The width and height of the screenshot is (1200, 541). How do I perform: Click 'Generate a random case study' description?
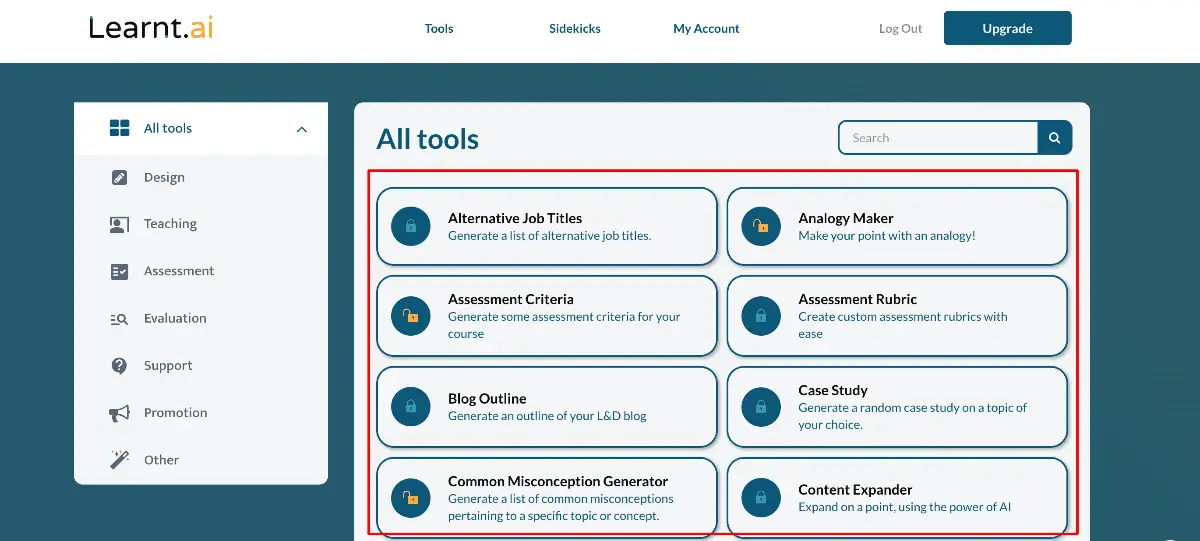(x=912, y=416)
